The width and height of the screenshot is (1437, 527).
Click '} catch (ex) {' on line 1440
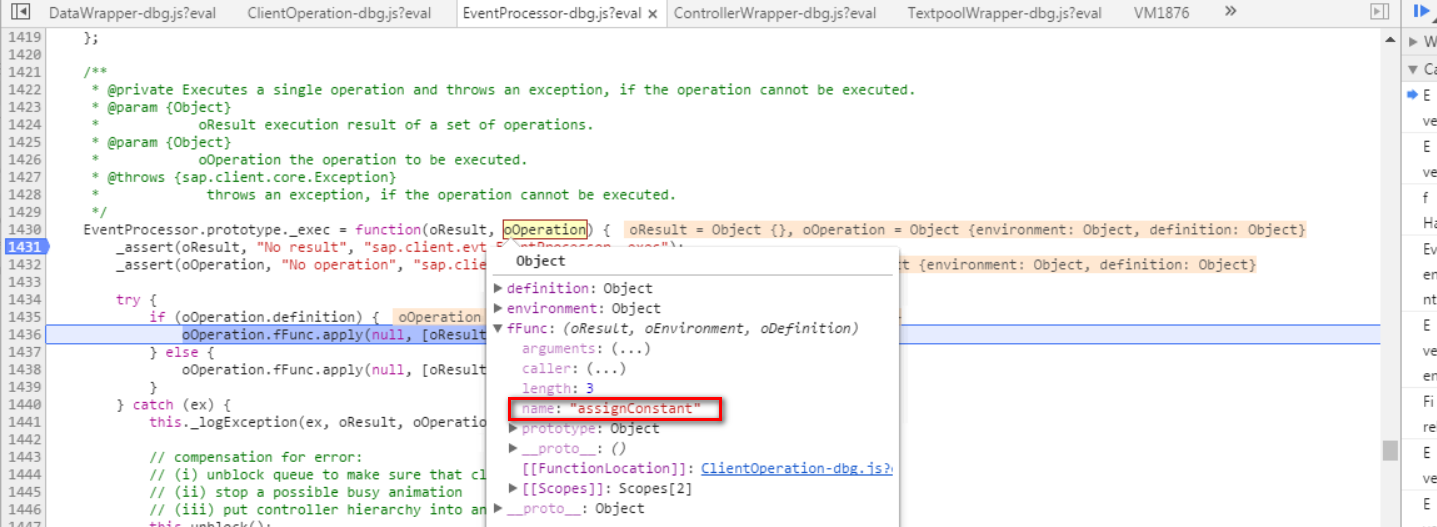coord(173,405)
